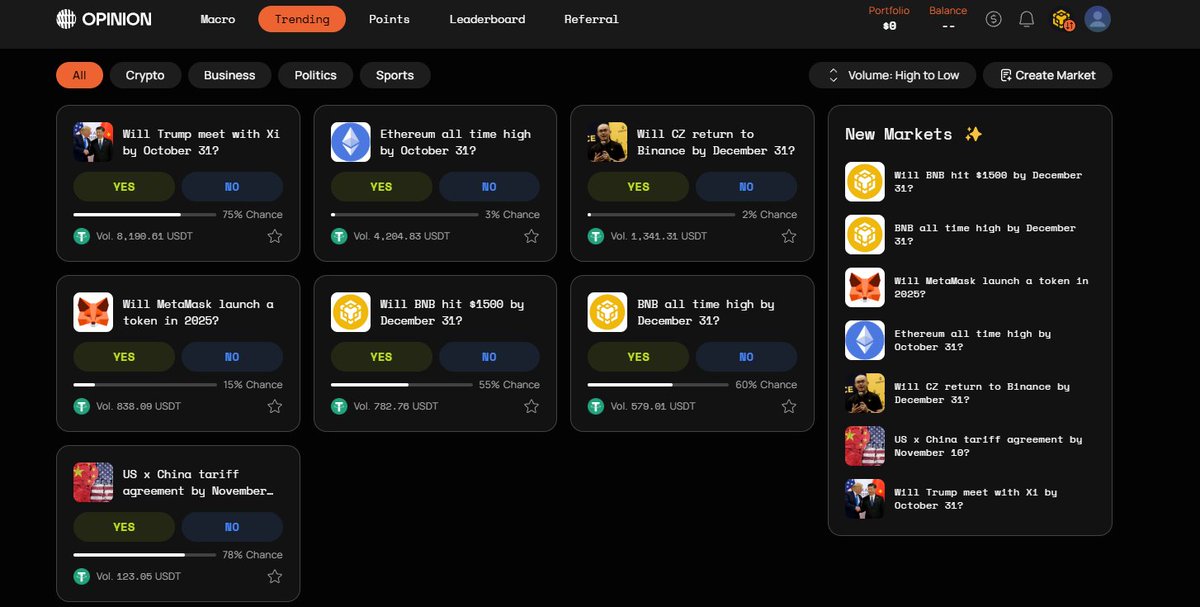Image resolution: width=1200 pixels, height=607 pixels.
Task: Buy NO on BNB hit $1500
Action: click(489, 357)
